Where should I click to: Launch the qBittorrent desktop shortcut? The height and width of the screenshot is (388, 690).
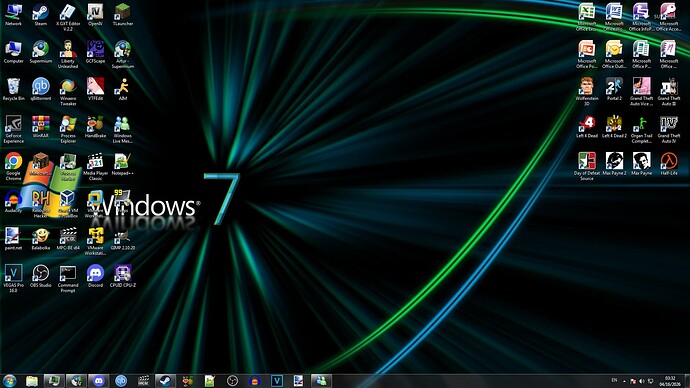40,89
